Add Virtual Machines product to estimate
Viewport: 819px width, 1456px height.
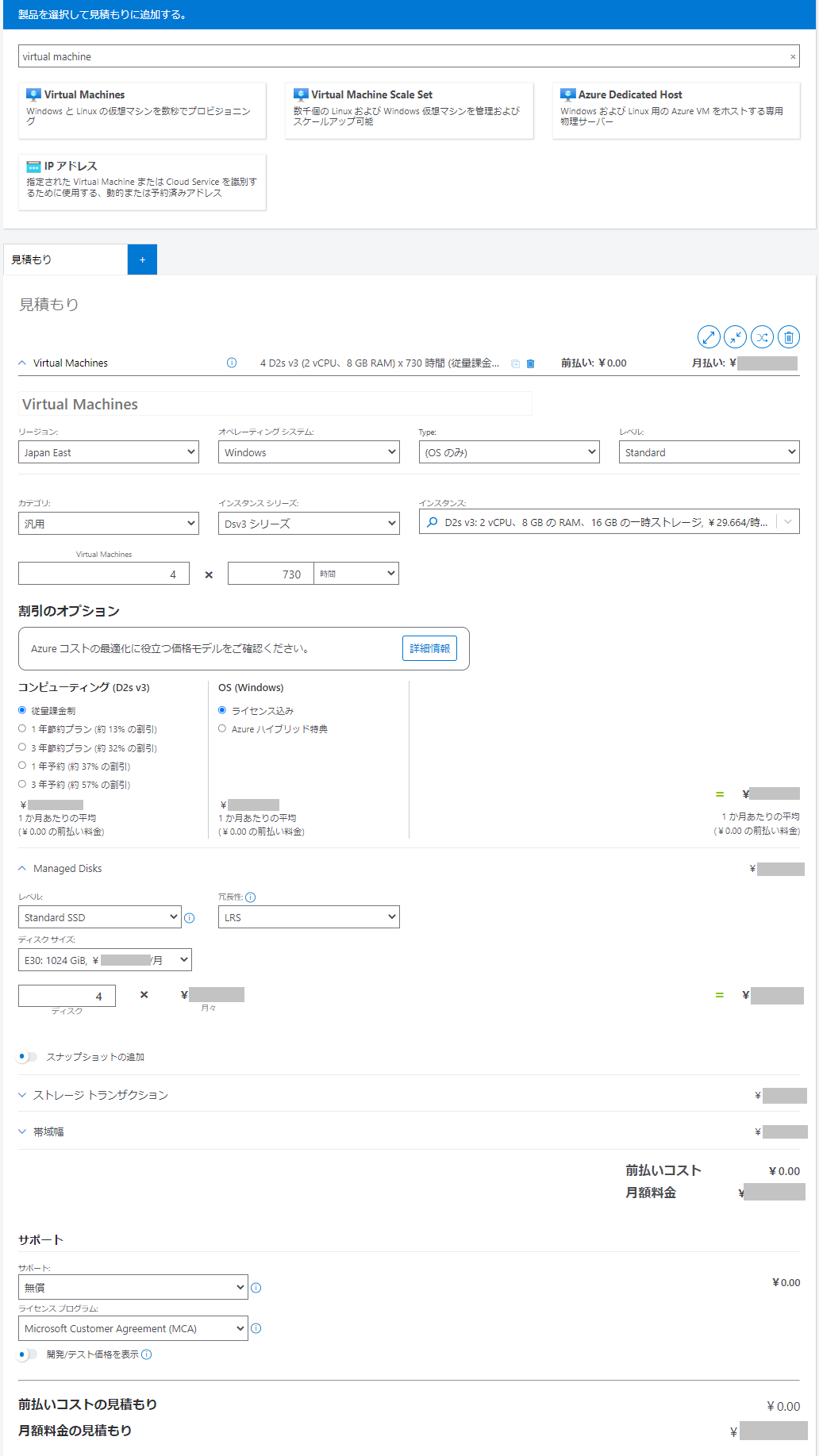[142, 110]
